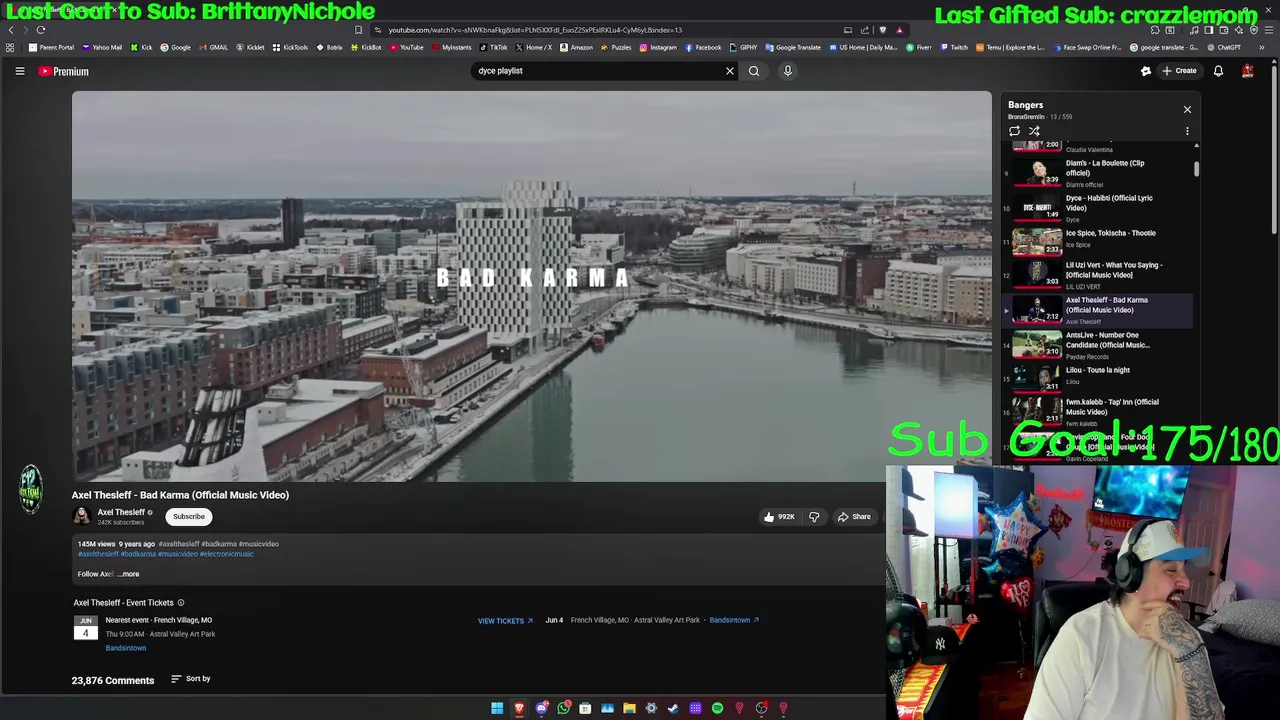
Task: Open the Amazon bookmark
Action: tap(577, 47)
